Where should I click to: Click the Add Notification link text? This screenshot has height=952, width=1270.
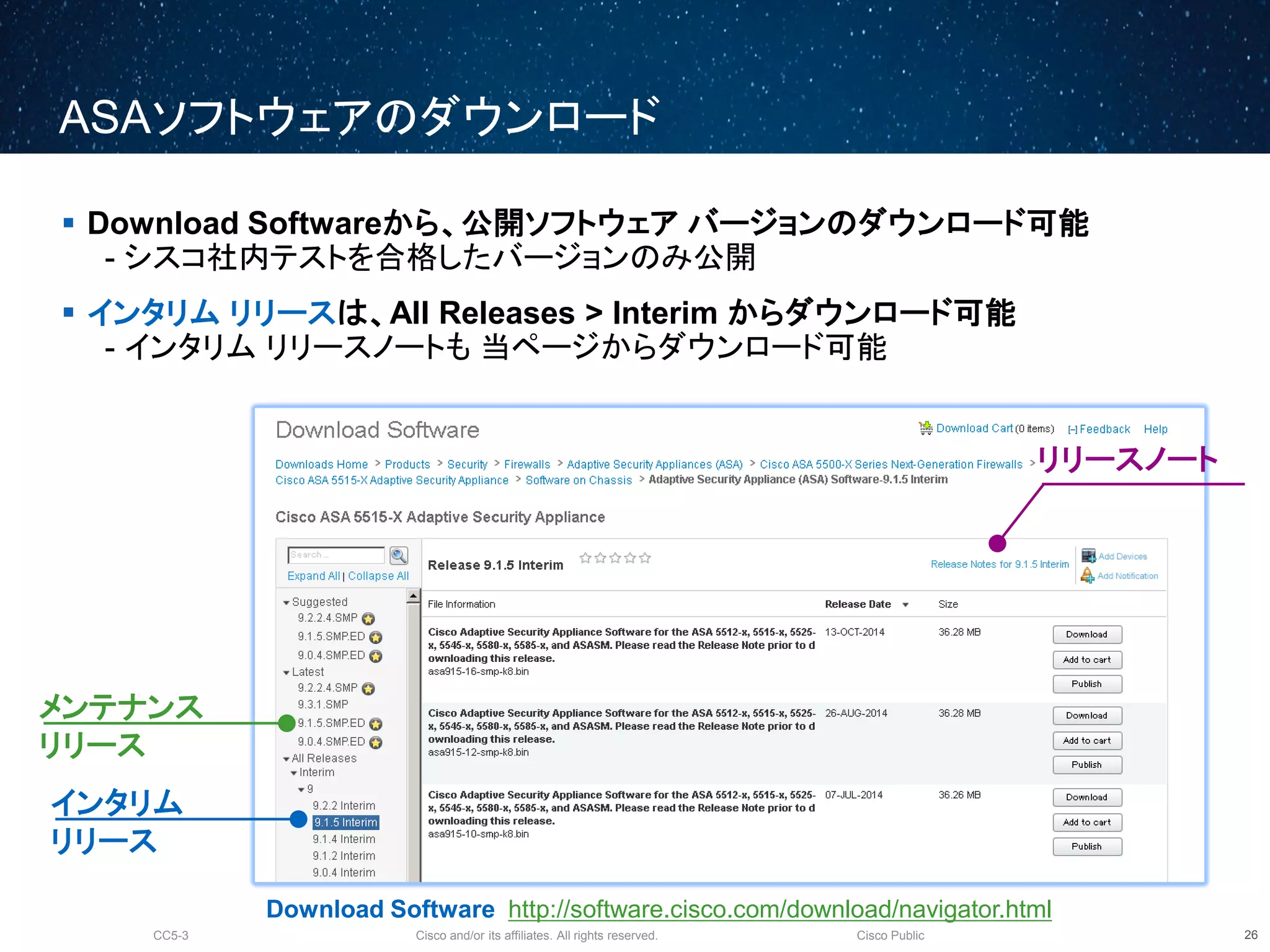[1127, 576]
